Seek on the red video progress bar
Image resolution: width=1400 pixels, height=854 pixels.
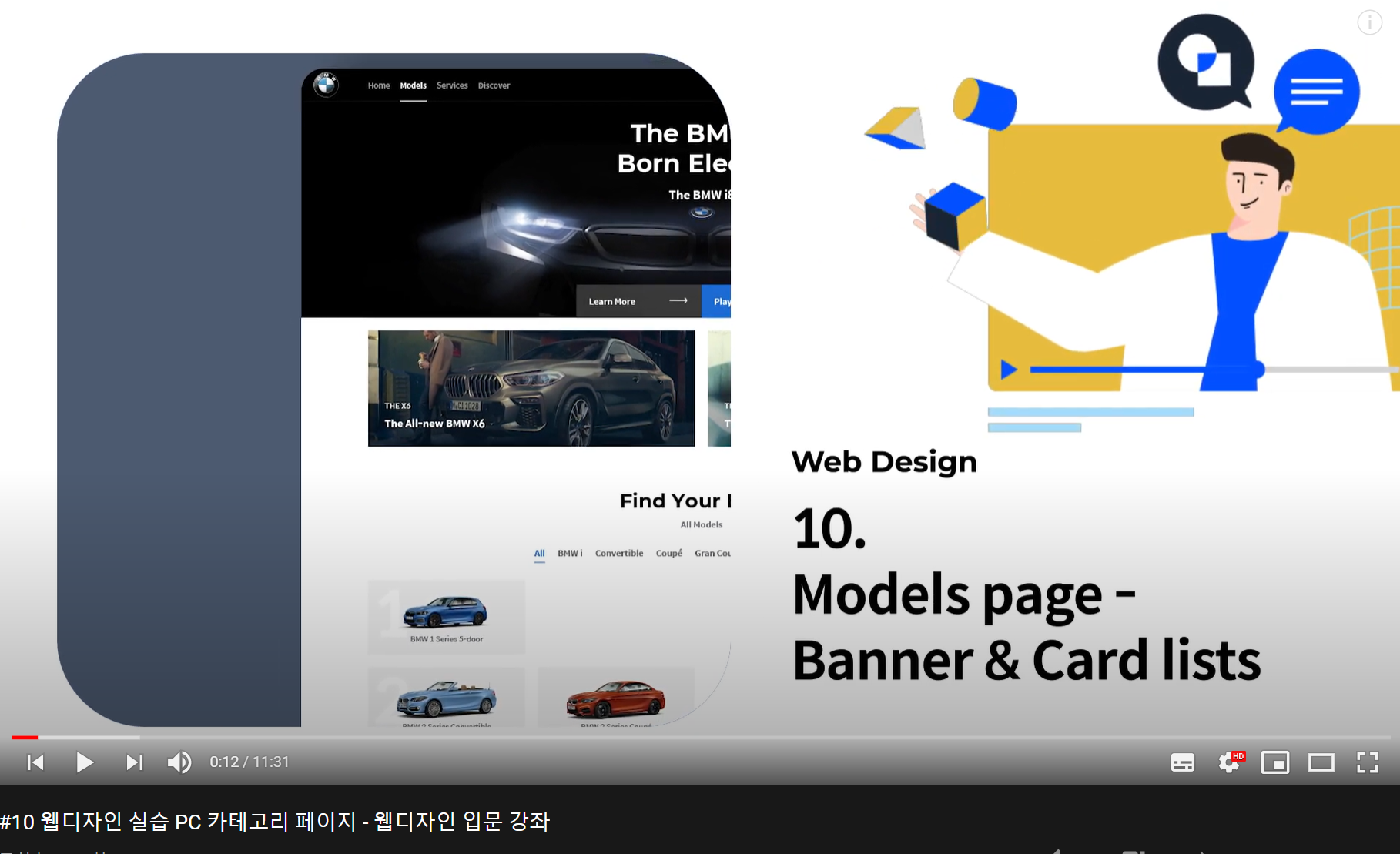(25, 738)
